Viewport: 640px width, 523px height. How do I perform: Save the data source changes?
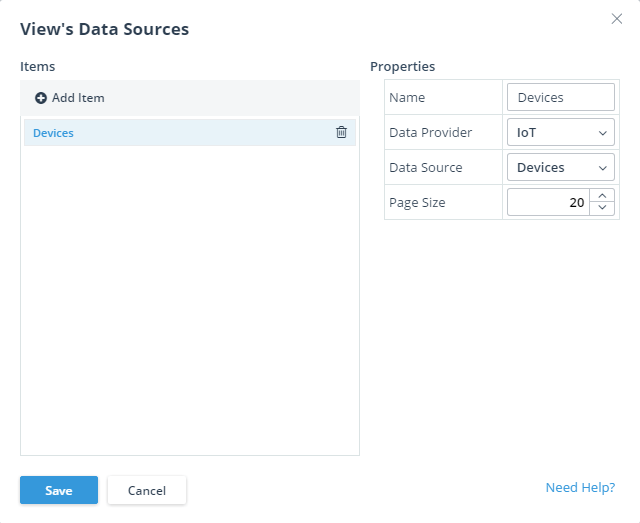pyautogui.click(x=59, y=490)
